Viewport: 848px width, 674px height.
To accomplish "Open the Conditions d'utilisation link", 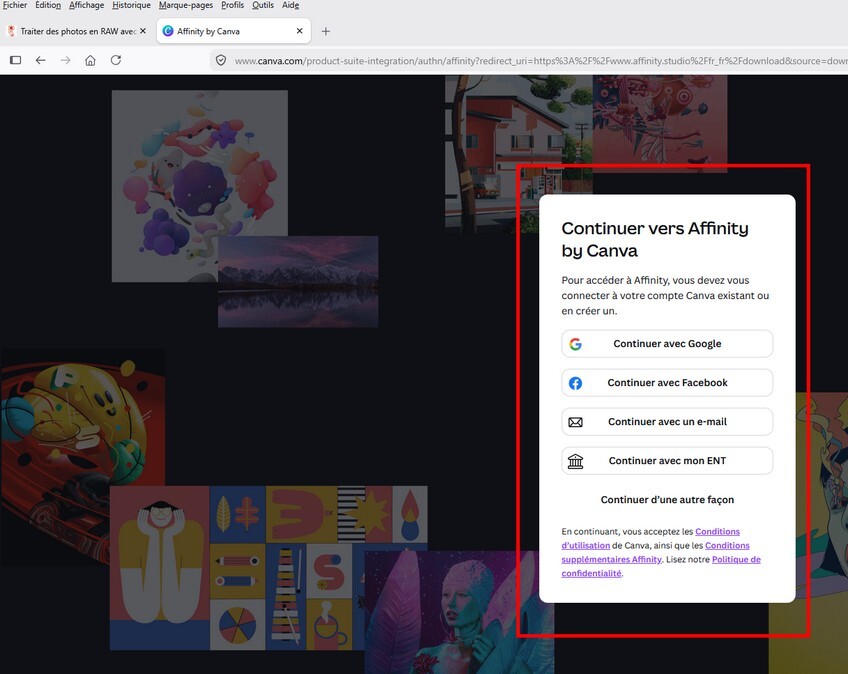I will 586,545.
